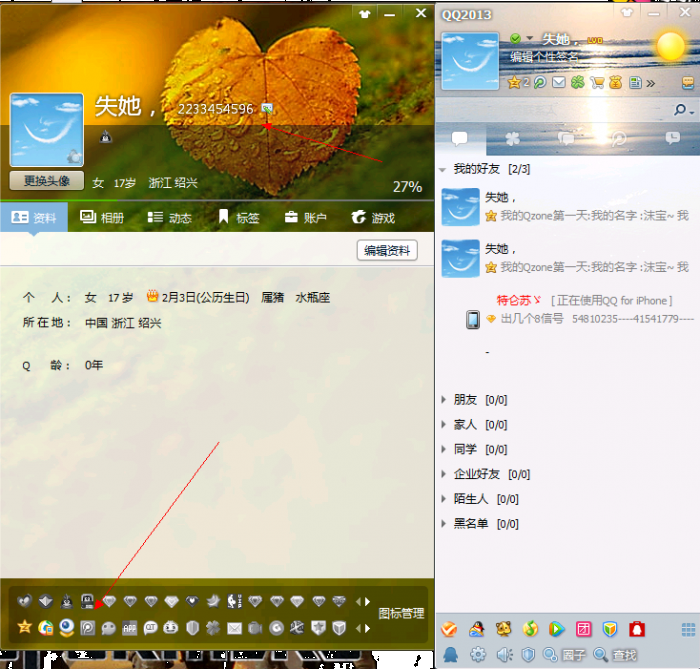Launch the red QQ shopping bag icon

tap(637, 629)
